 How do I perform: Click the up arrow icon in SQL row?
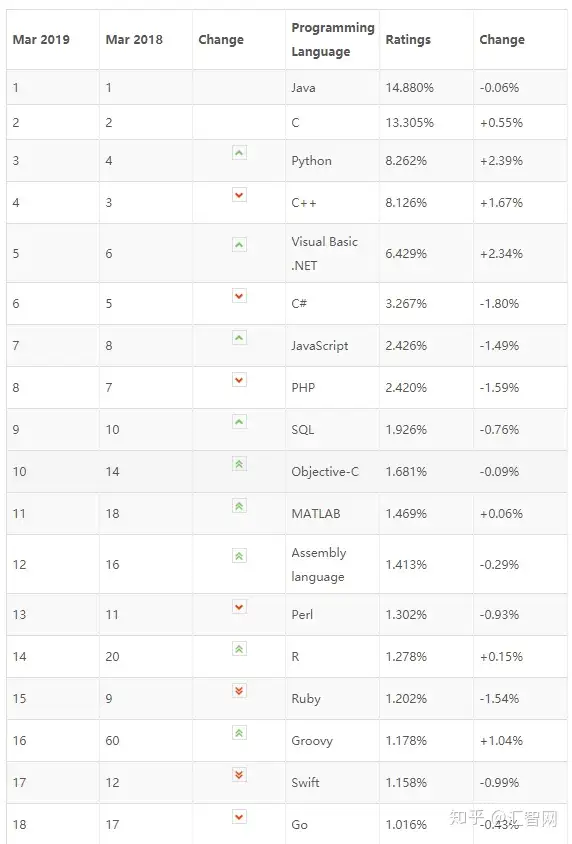[239, 421]
